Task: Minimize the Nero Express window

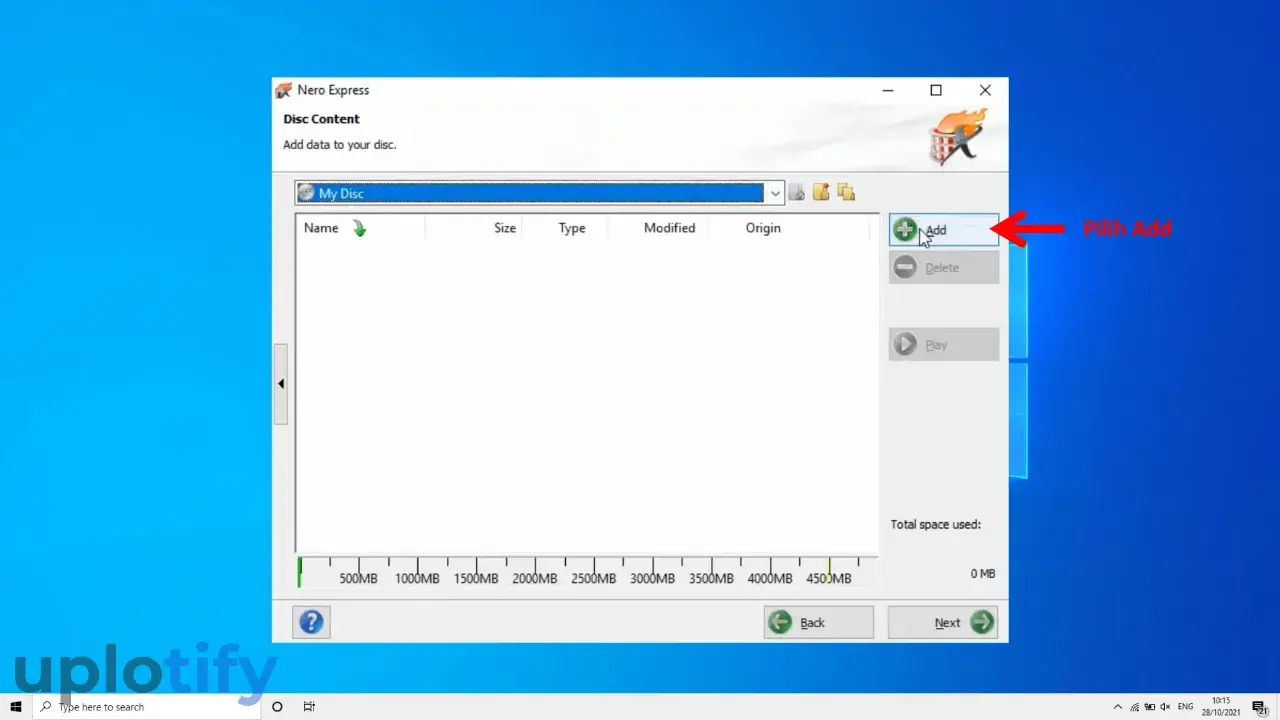Action: (887, 90)
